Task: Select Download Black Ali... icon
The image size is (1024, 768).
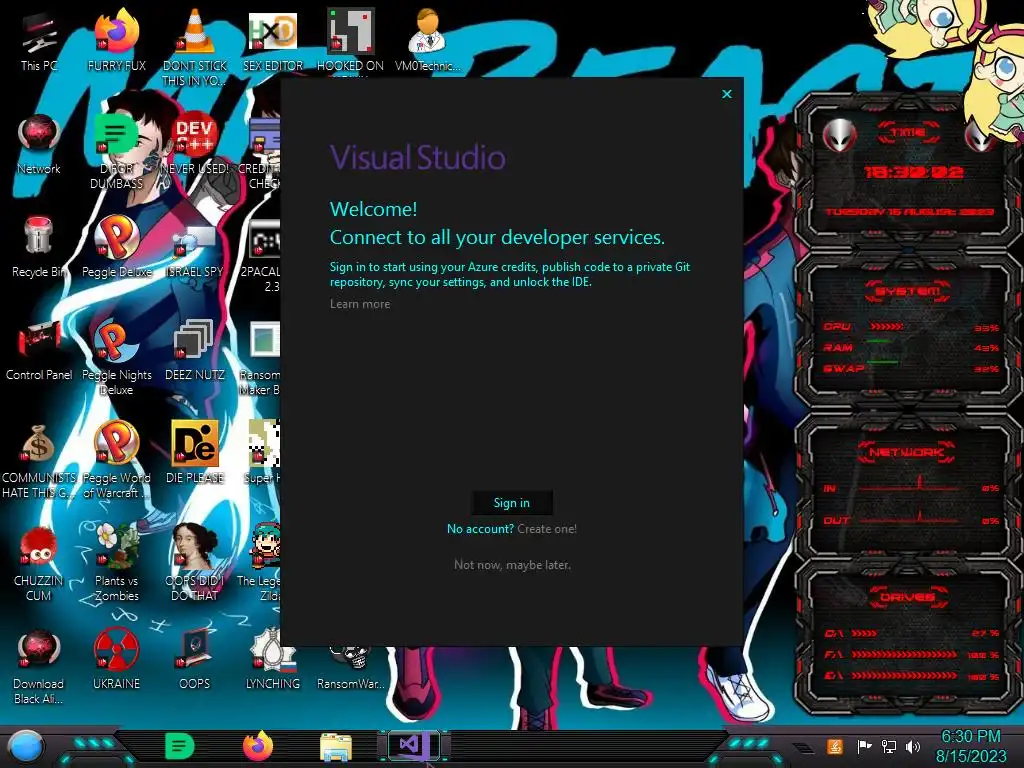Action: click(x=39, y=666)
